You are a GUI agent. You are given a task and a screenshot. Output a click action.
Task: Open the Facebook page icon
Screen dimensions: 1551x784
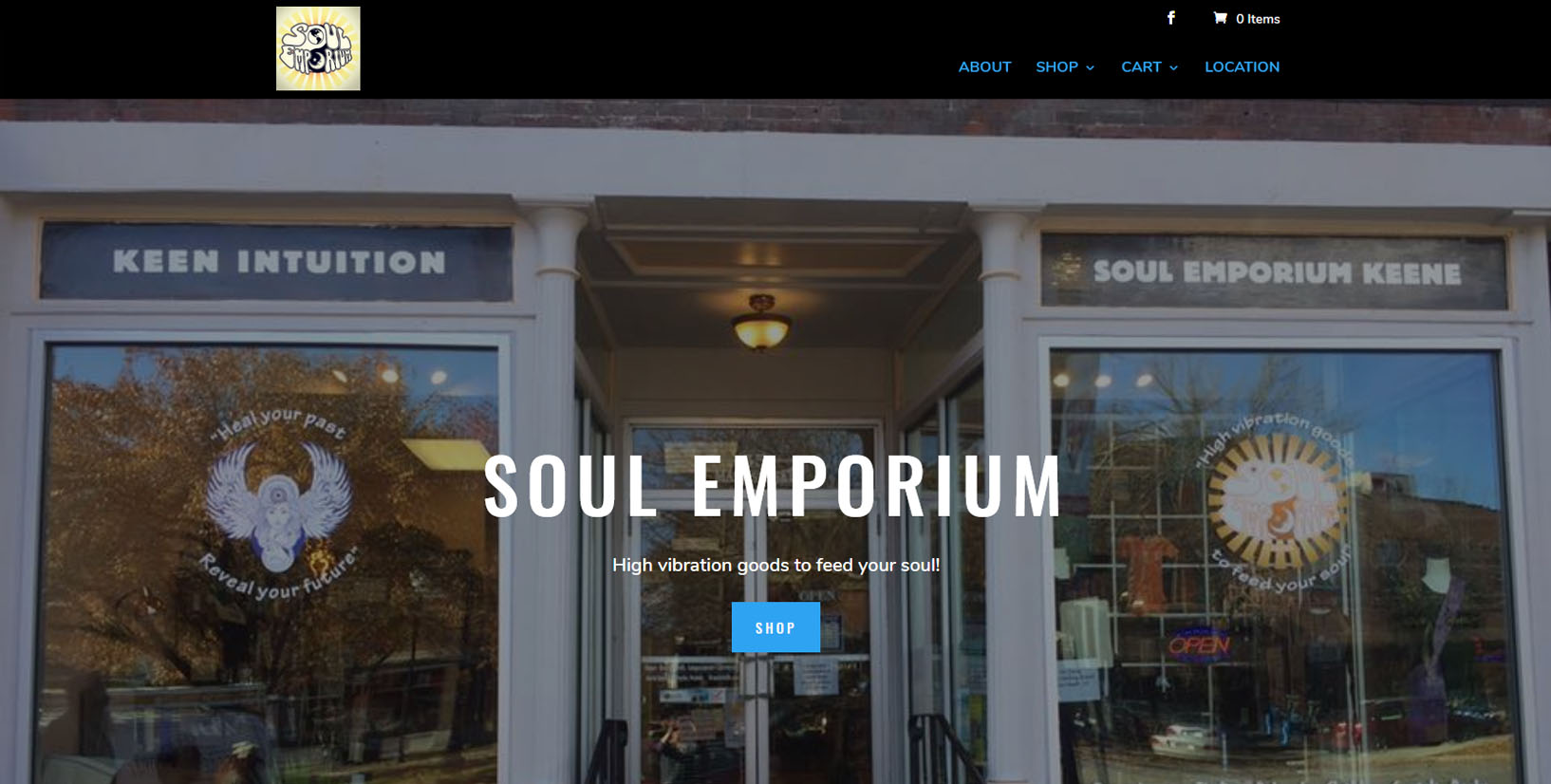point(1171,18)
